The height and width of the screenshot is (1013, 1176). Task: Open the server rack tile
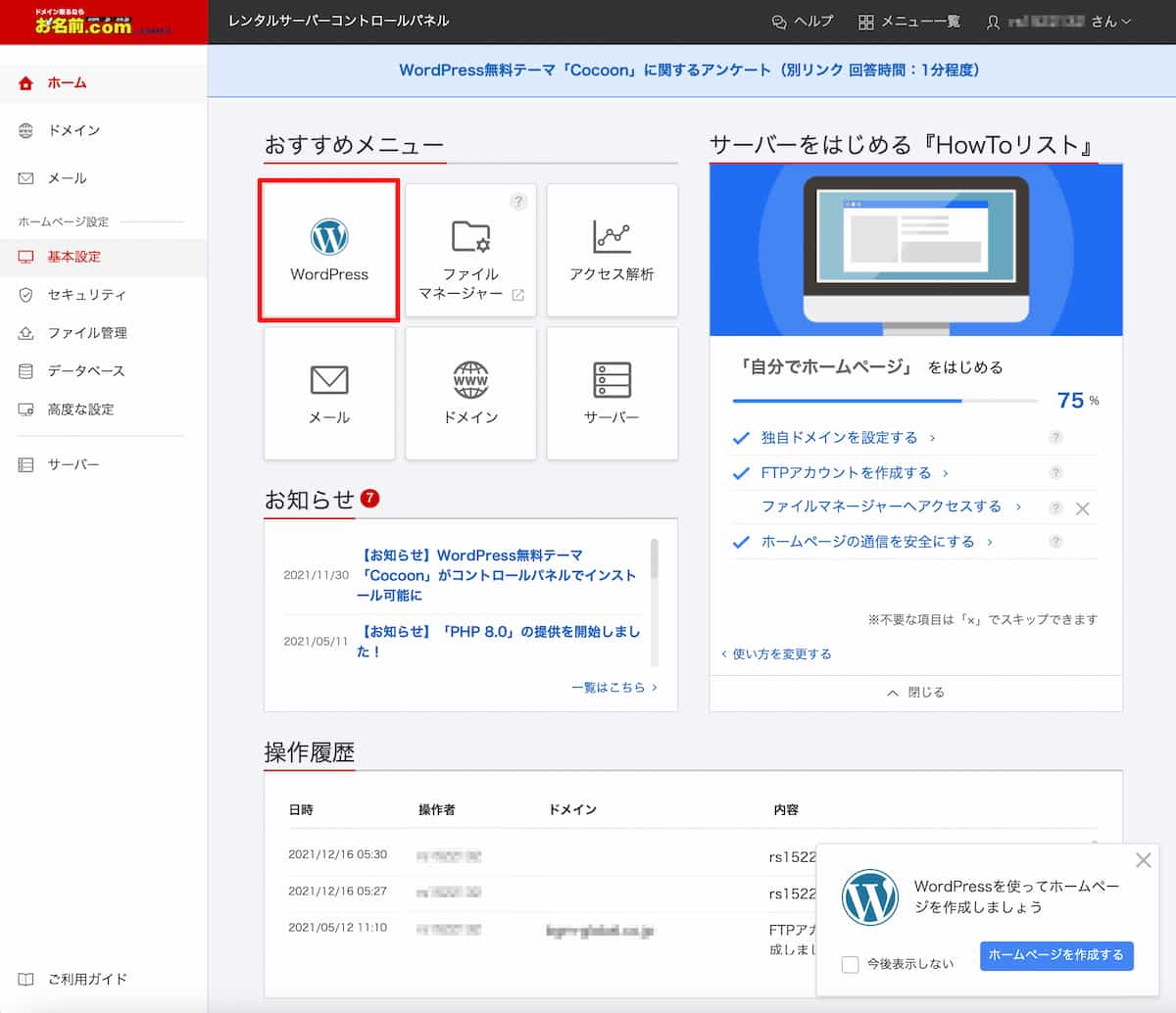(612, 393)
